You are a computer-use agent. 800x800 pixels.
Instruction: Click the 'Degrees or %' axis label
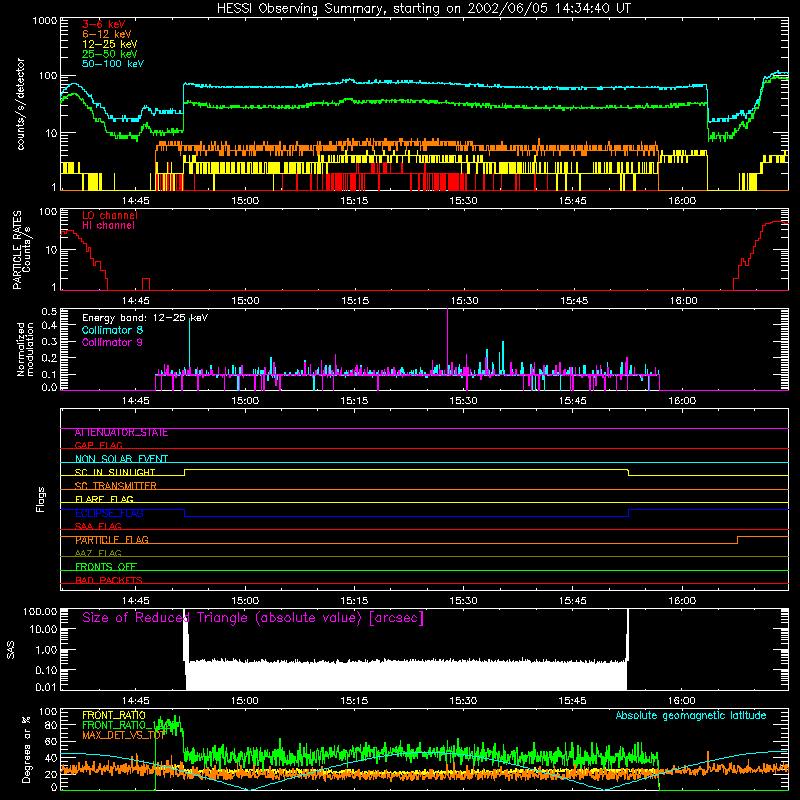(x=26, y=749)
